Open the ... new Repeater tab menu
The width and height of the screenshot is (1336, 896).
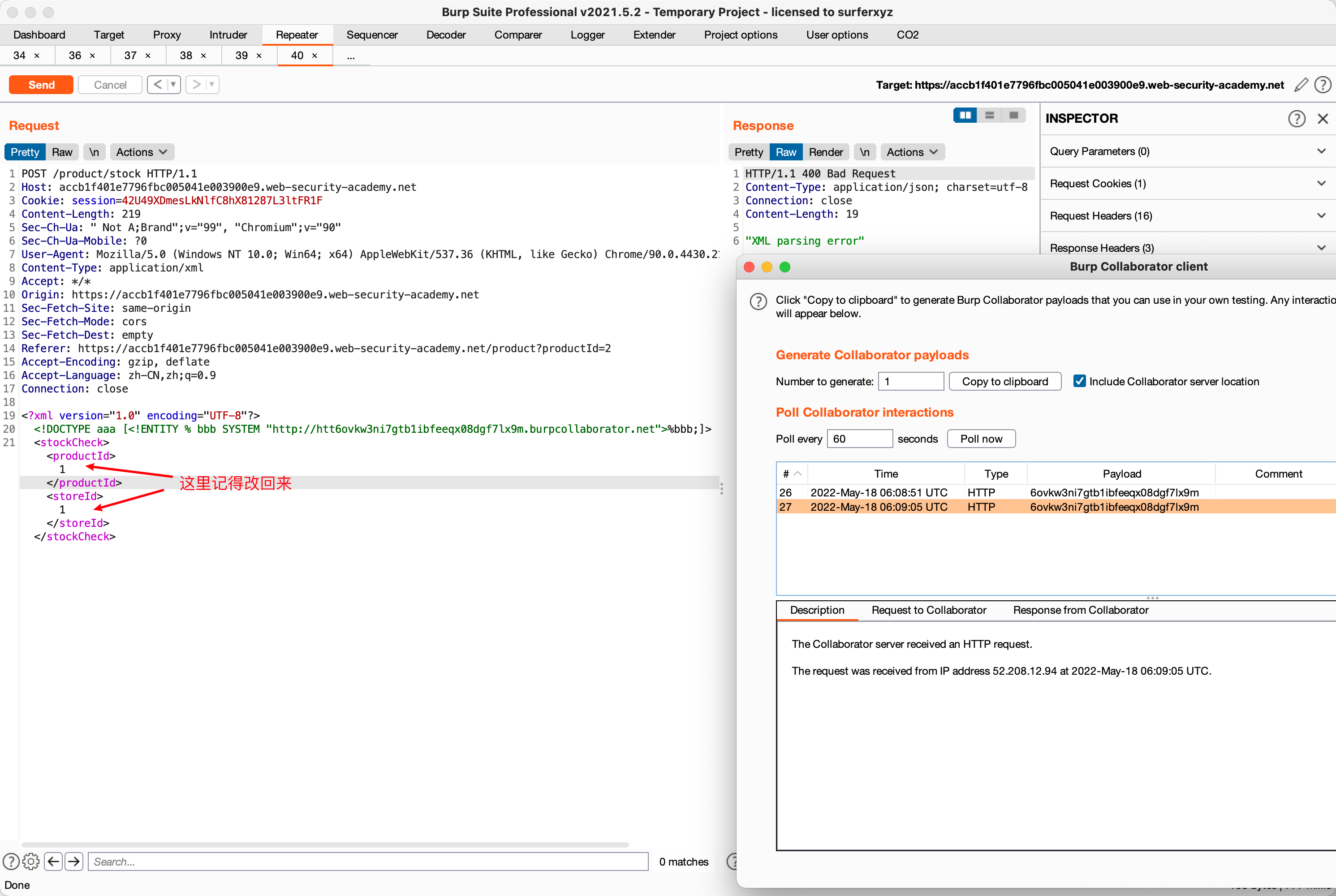point(351,56)
